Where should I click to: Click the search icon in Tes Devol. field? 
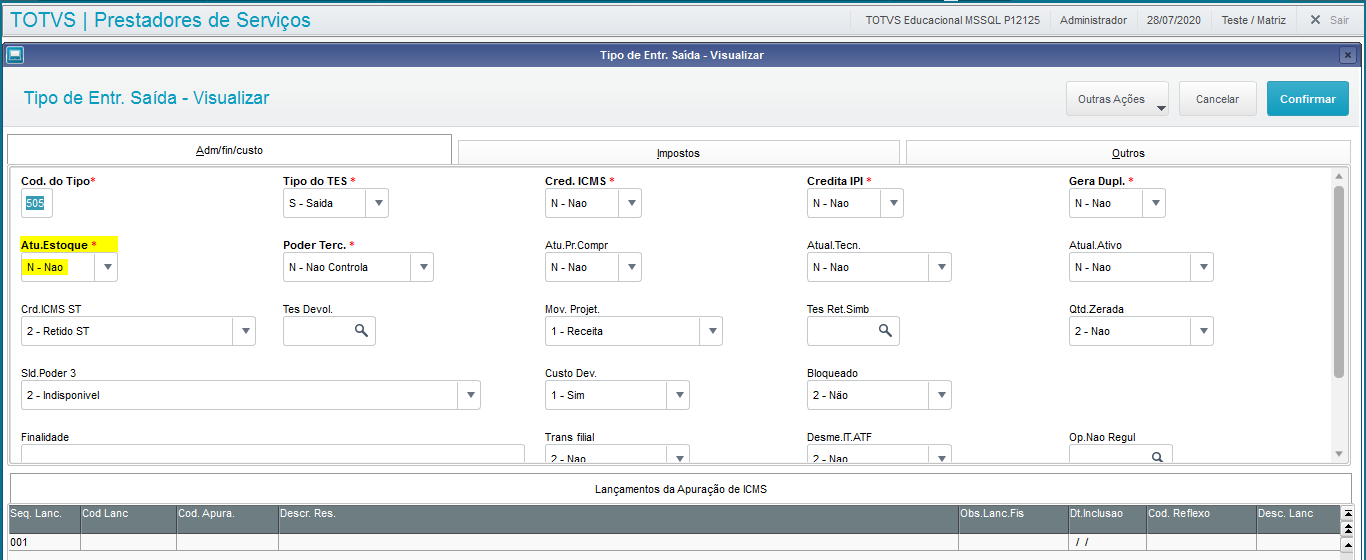(x=361, y=331)
